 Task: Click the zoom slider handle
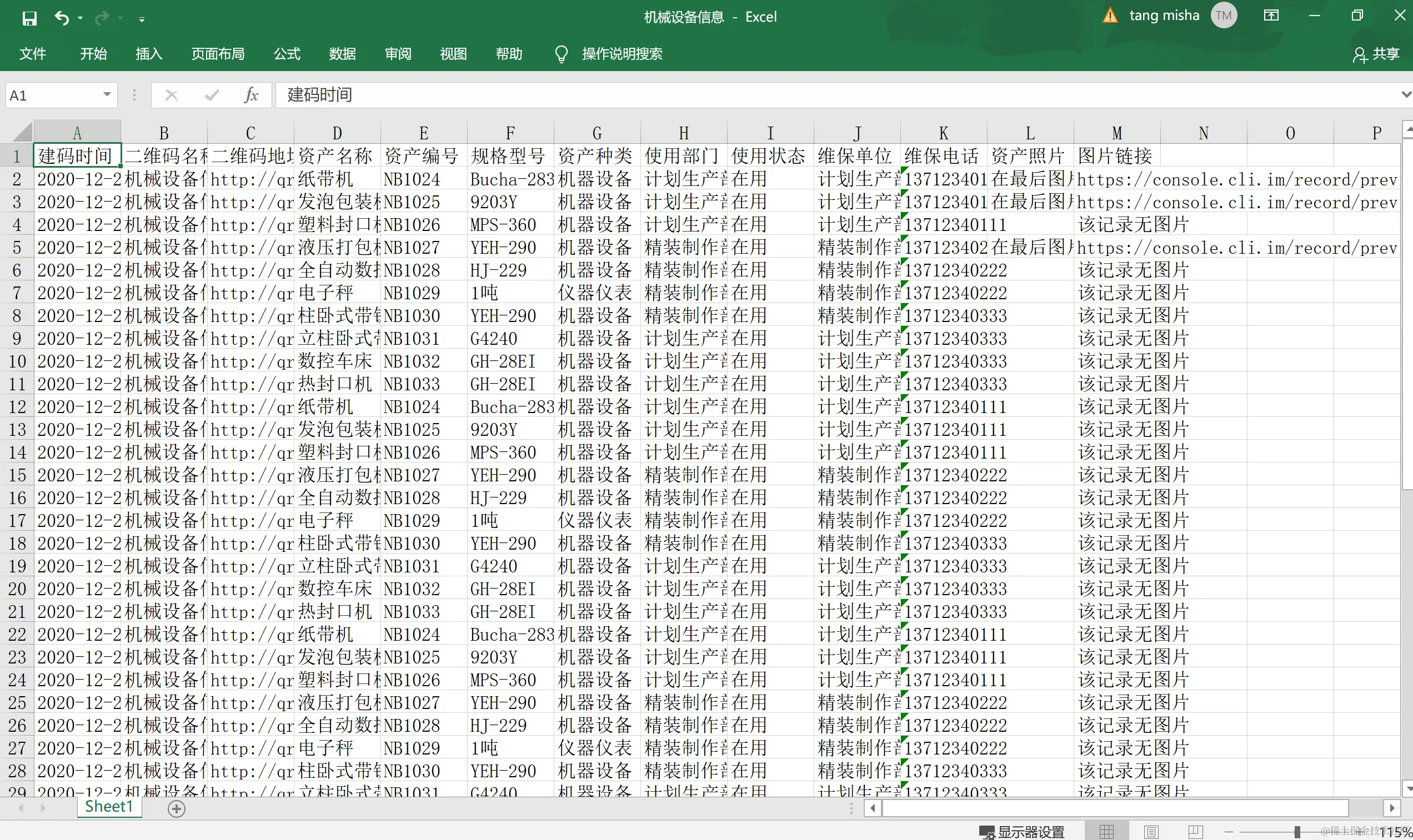[1296, 832]
